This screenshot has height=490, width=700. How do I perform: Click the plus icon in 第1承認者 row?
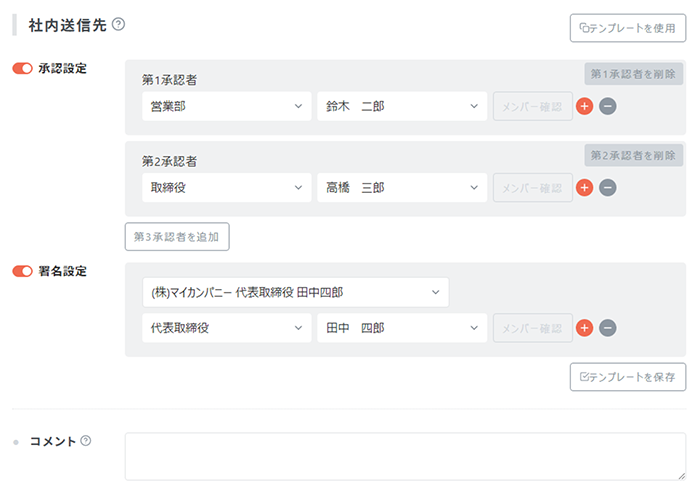click(x=585, y=107)
